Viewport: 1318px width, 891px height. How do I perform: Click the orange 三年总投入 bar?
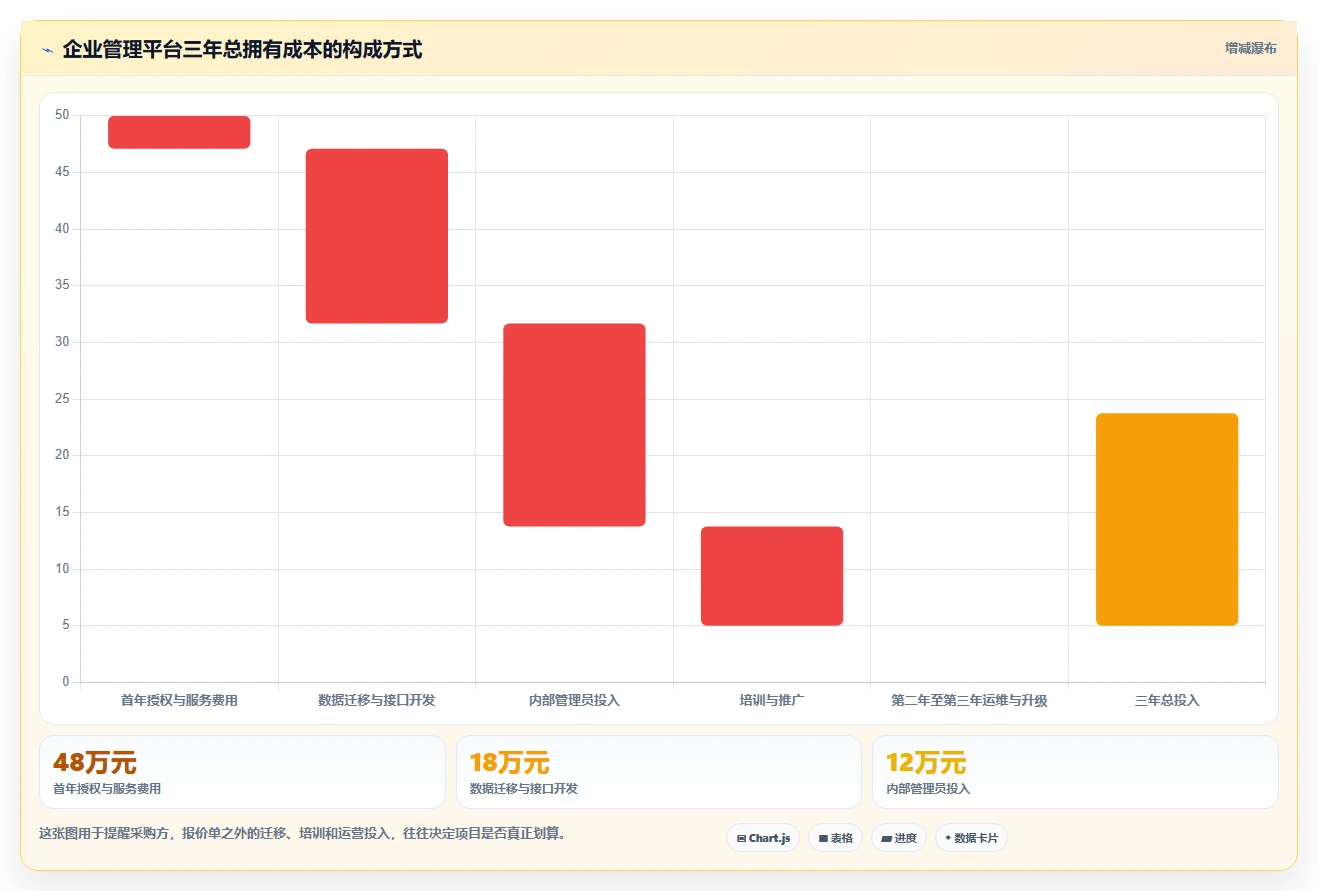point(1167,520)
